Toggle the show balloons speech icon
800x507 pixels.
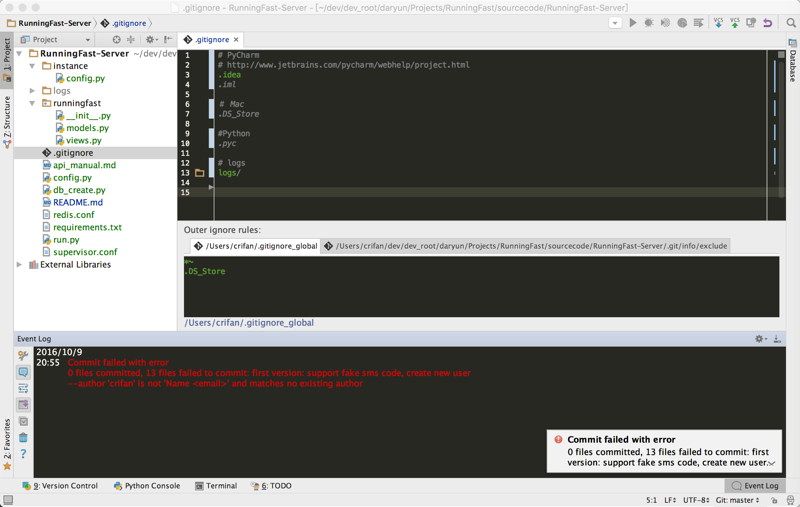23,372
